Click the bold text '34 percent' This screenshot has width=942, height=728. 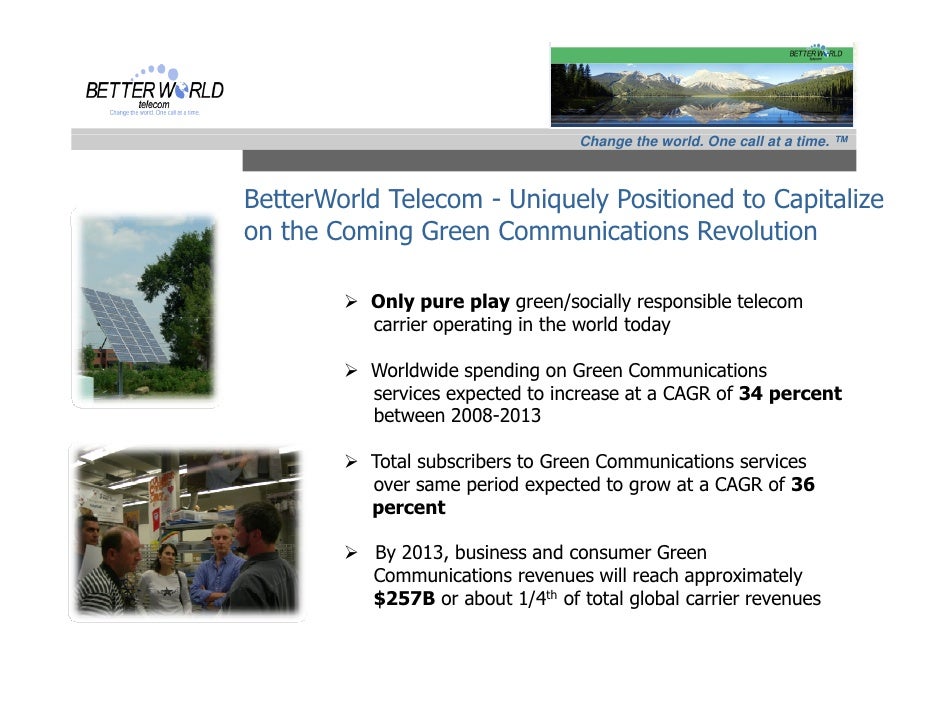[790, 393]
